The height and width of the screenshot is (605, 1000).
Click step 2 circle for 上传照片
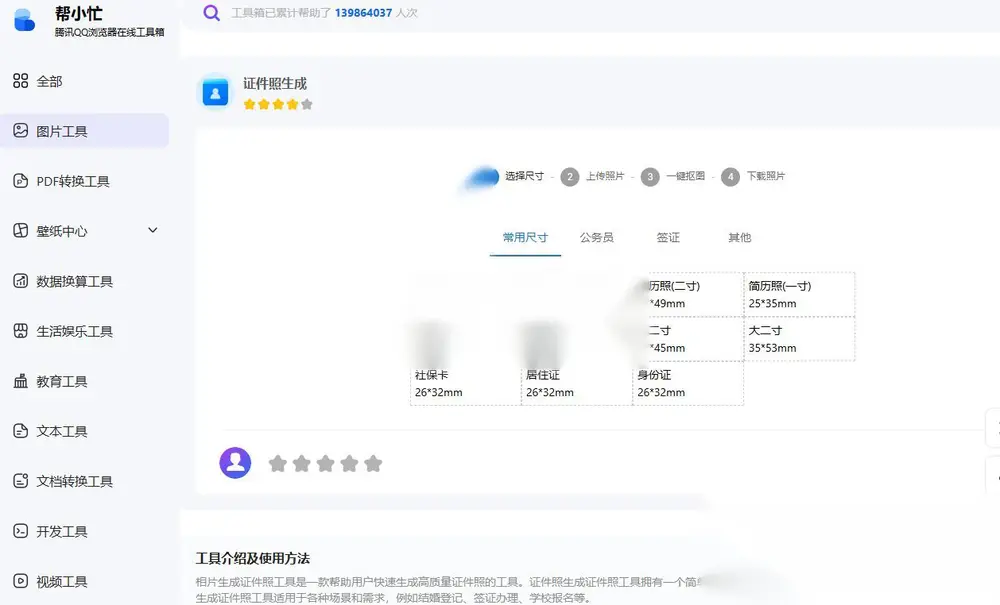(570, 177)
